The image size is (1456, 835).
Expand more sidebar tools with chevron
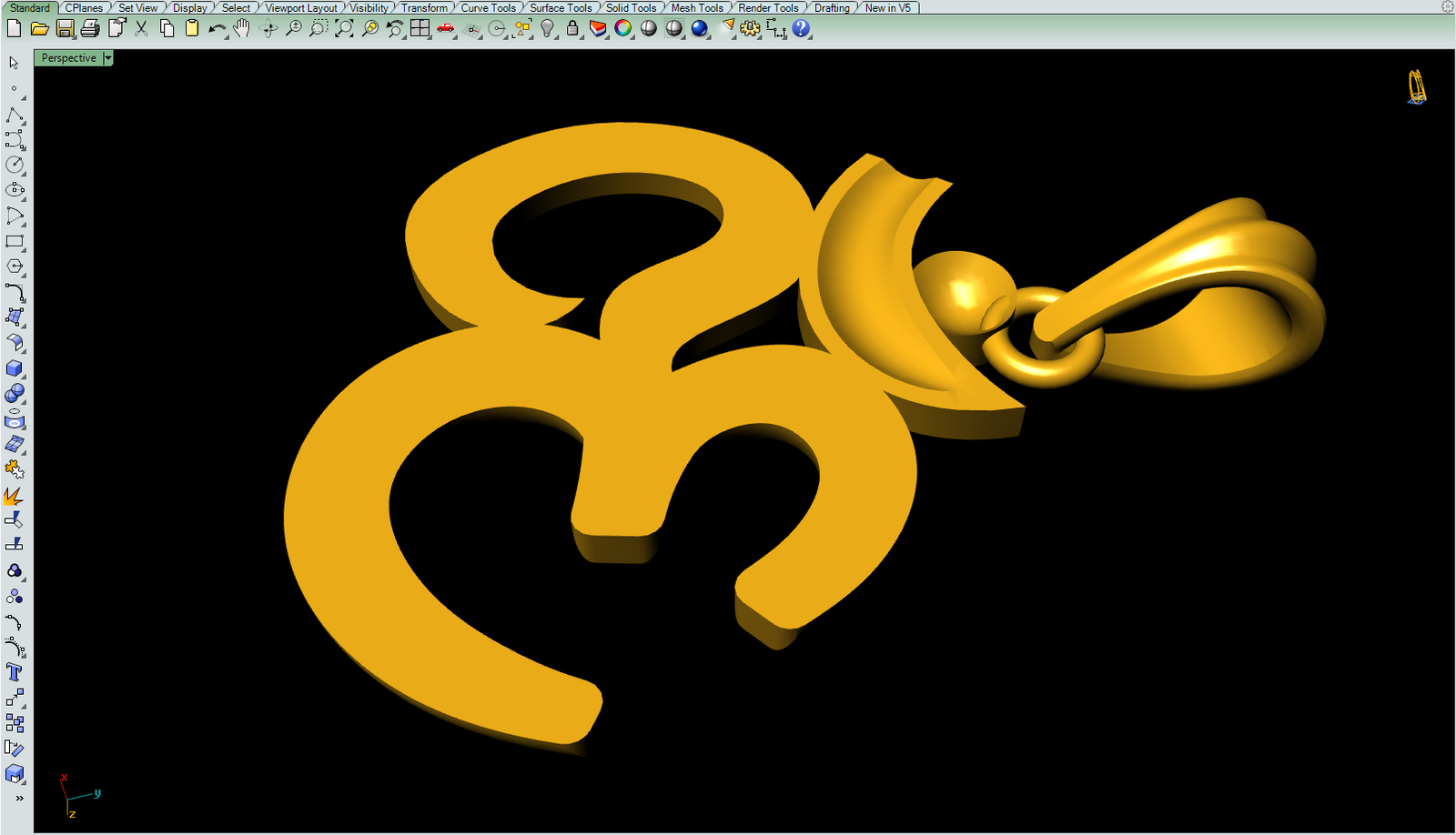pos(19,798)
